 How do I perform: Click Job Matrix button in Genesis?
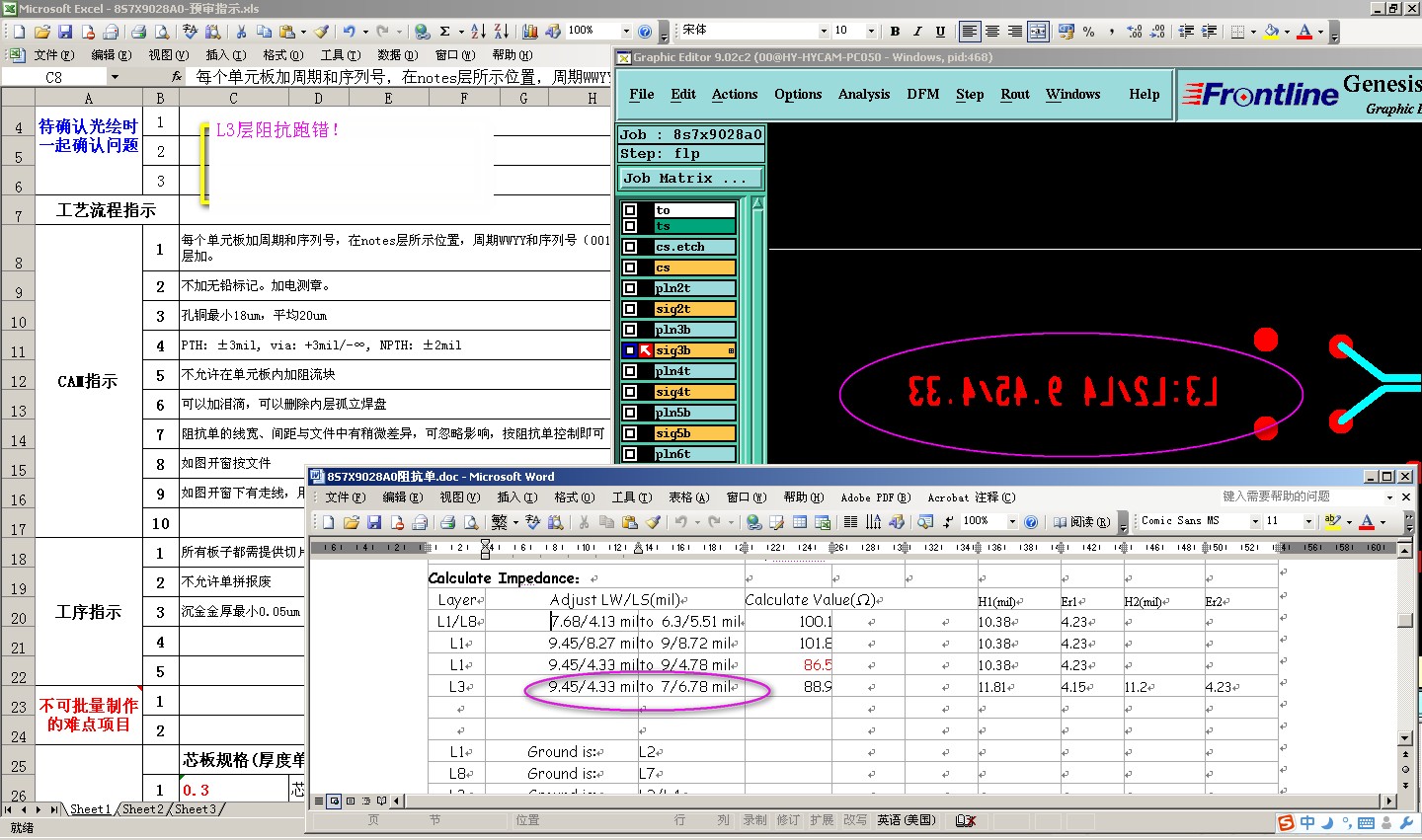[691, 179]
